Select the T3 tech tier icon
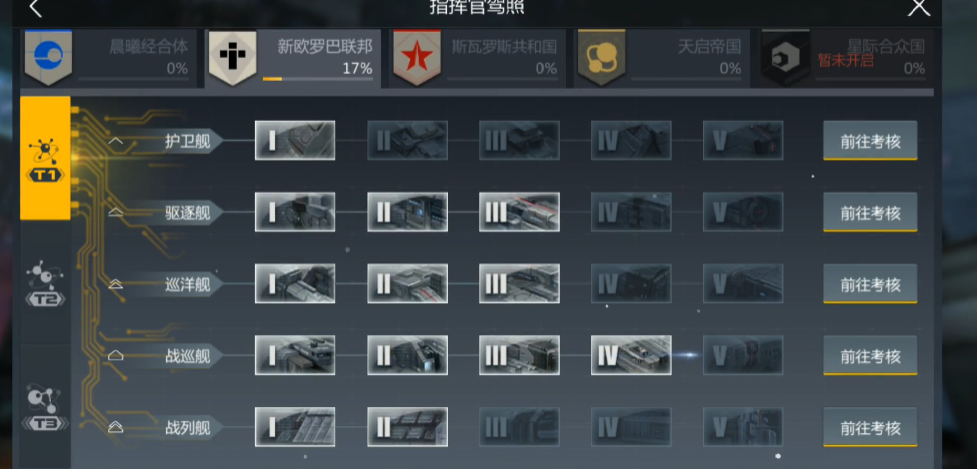 click(x=45, y=407)
